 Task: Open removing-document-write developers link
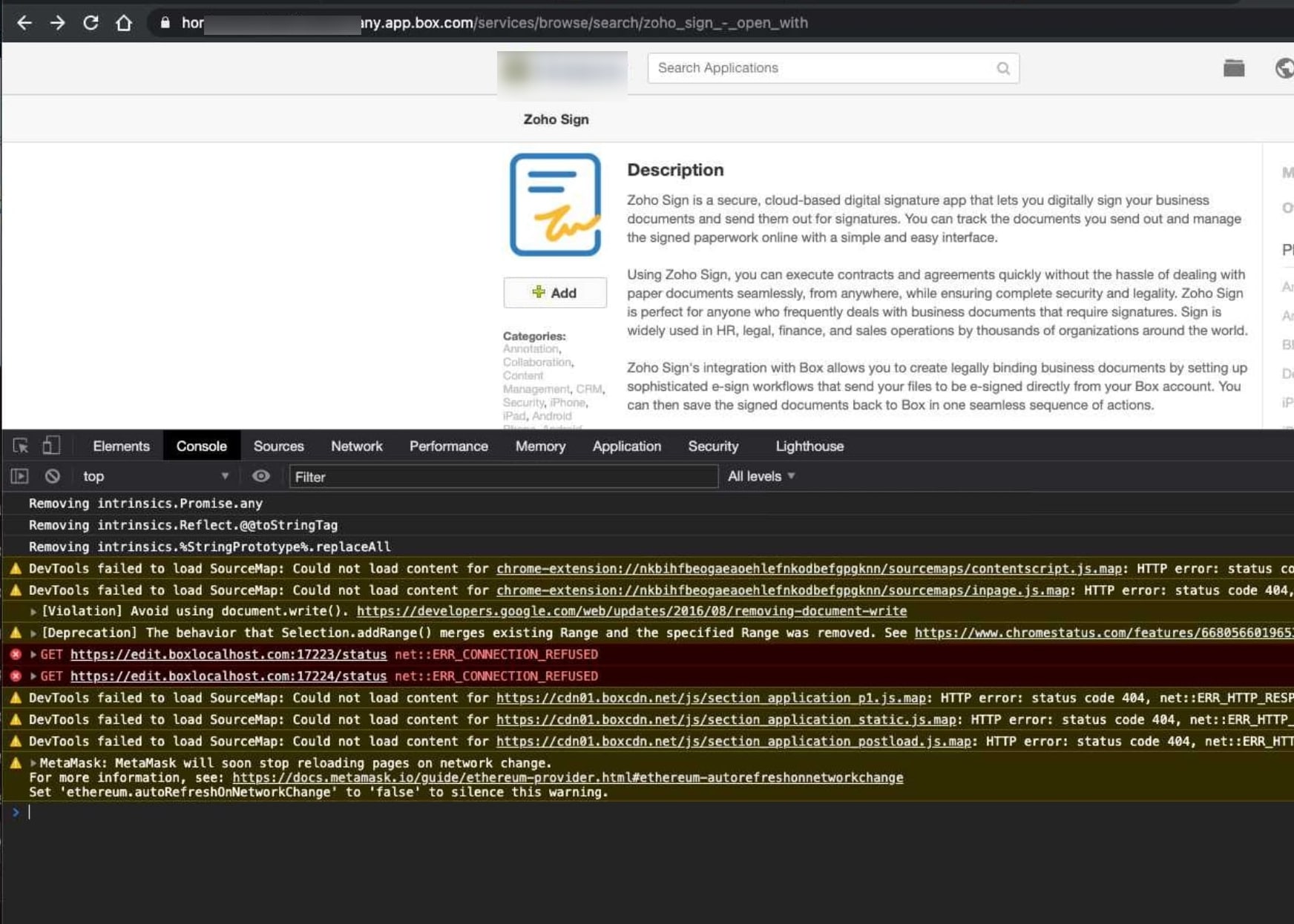(631, 611)
